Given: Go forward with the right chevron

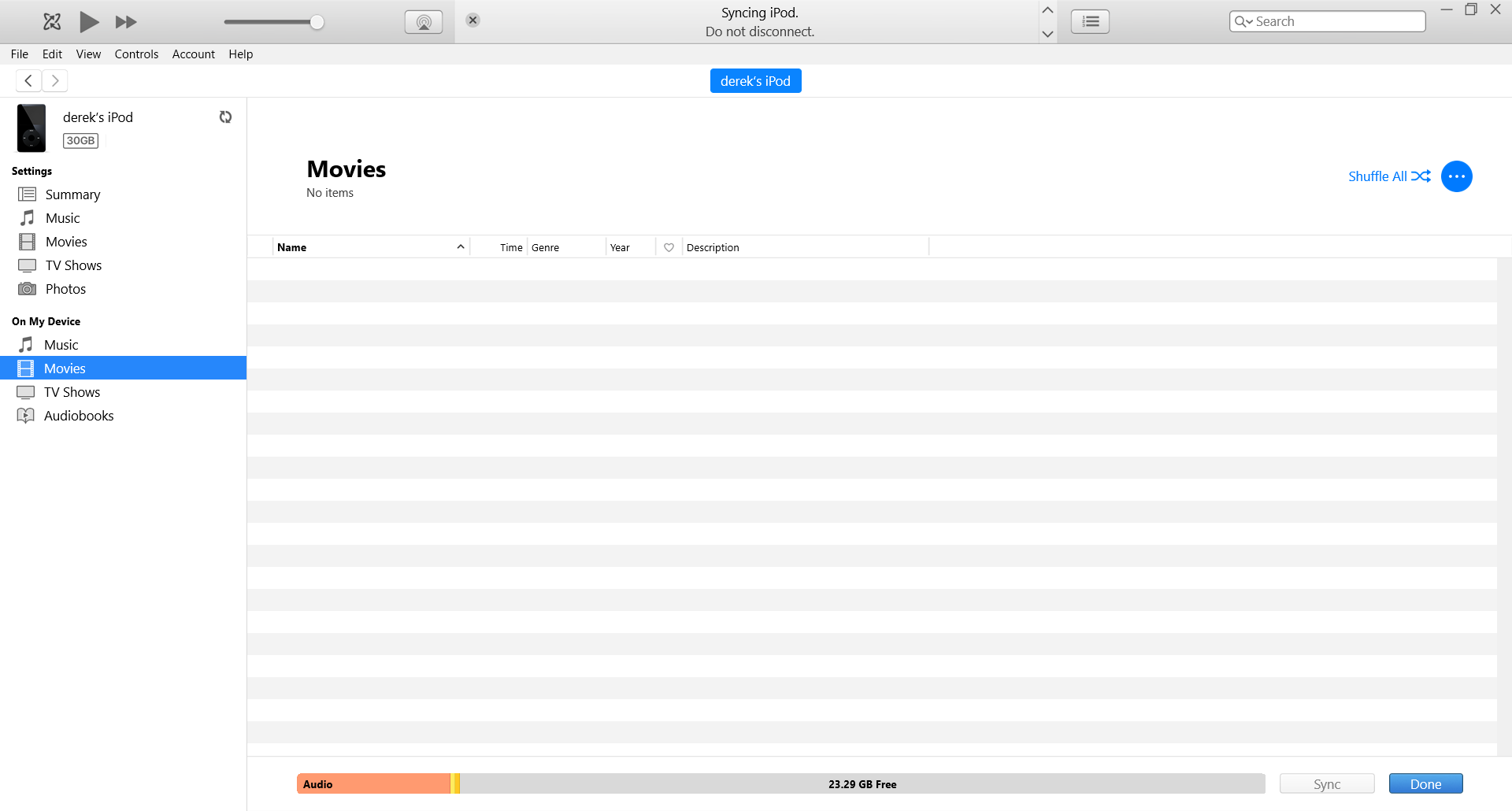Looking at the screenshot, I should coord(55,81).
